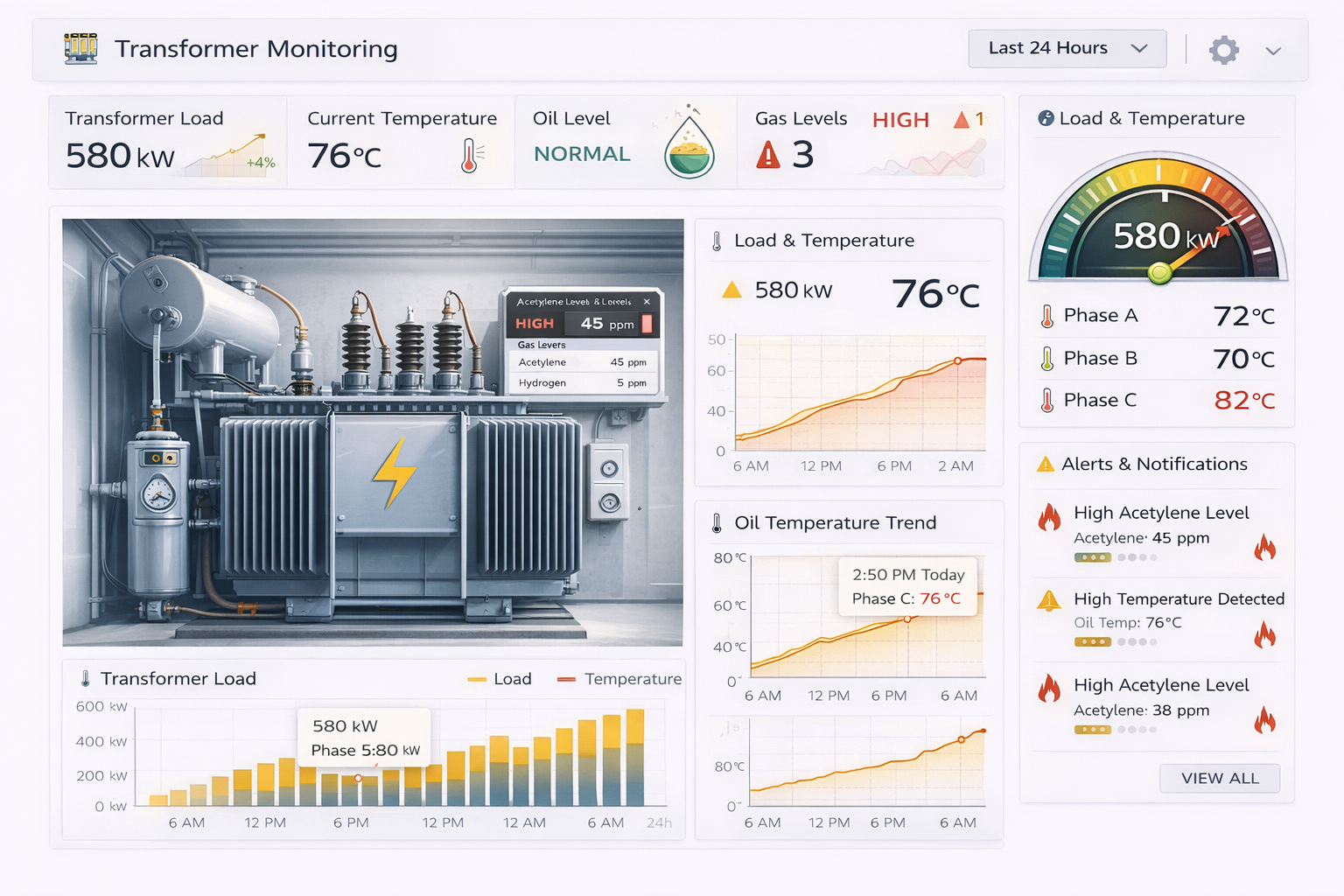The height and width of the screenshot is (896, 1344).
Task: Click the info icon beside Load & Temperature gauge title
Action: click(x=1046, y=118)
